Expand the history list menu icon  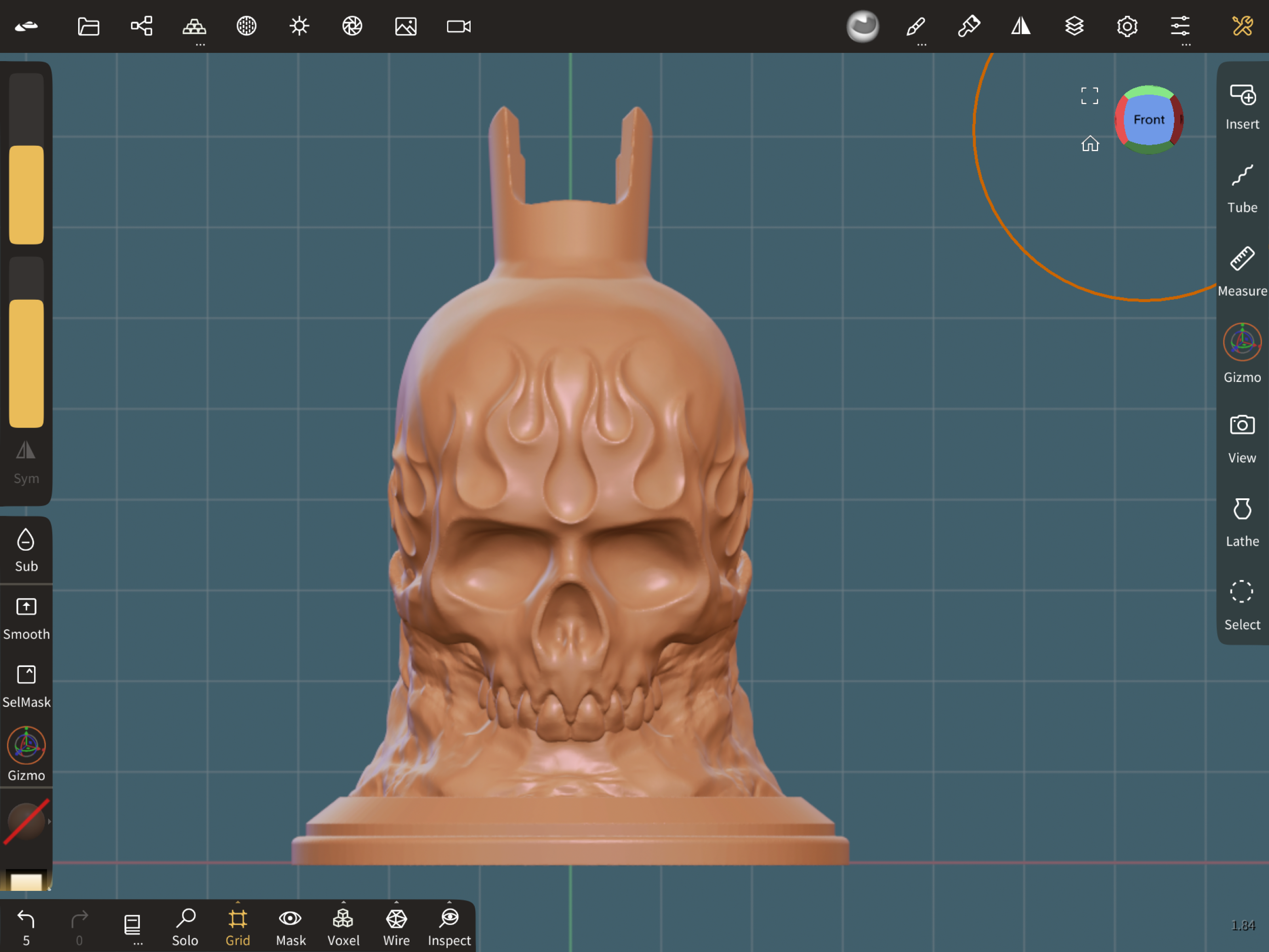point(132,925)
